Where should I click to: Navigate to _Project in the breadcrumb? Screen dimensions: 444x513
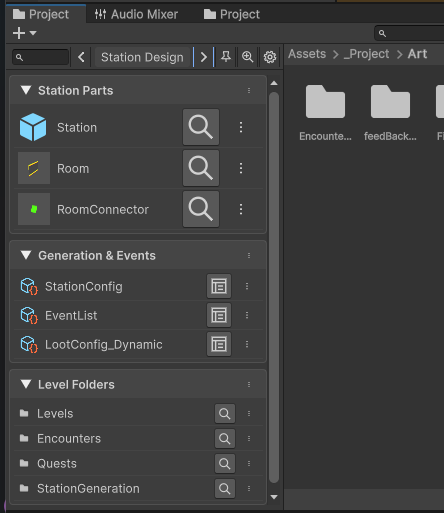click(366, 54)
